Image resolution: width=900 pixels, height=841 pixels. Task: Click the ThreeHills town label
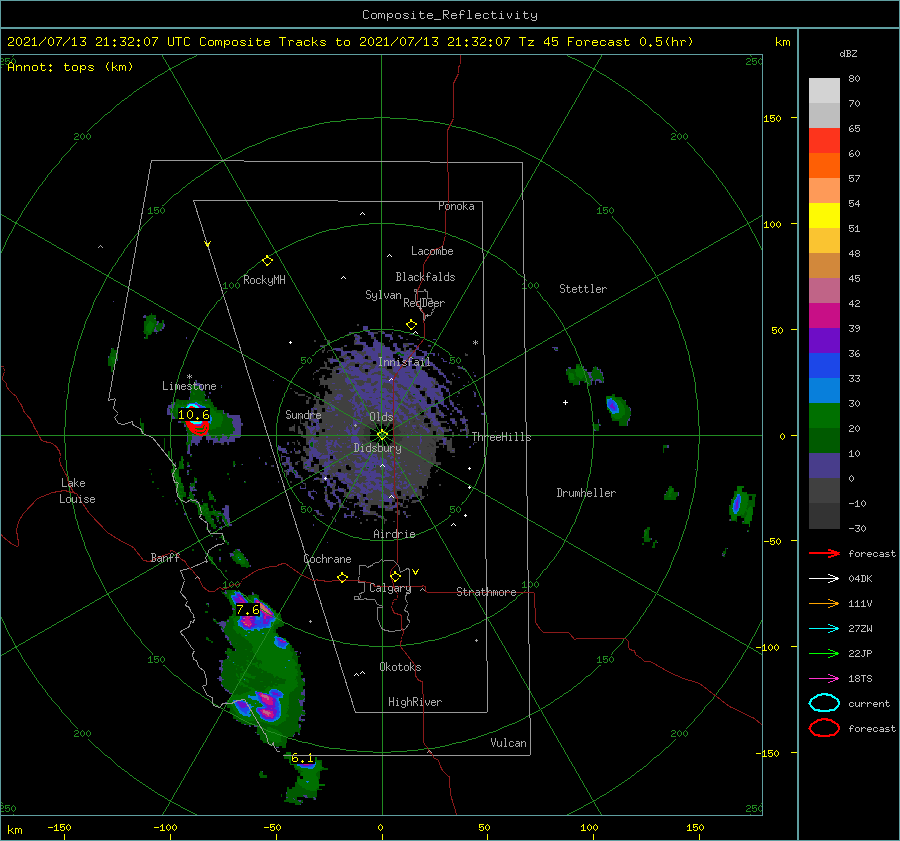502,437
